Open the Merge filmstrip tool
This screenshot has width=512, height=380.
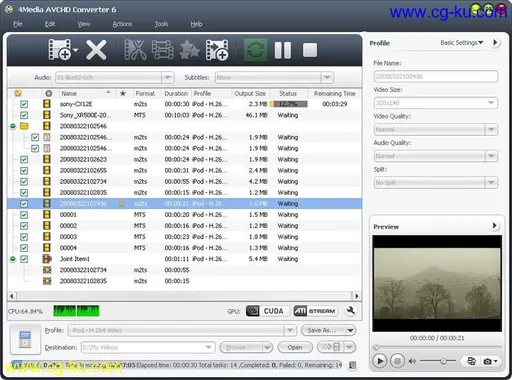coord(162,50)
